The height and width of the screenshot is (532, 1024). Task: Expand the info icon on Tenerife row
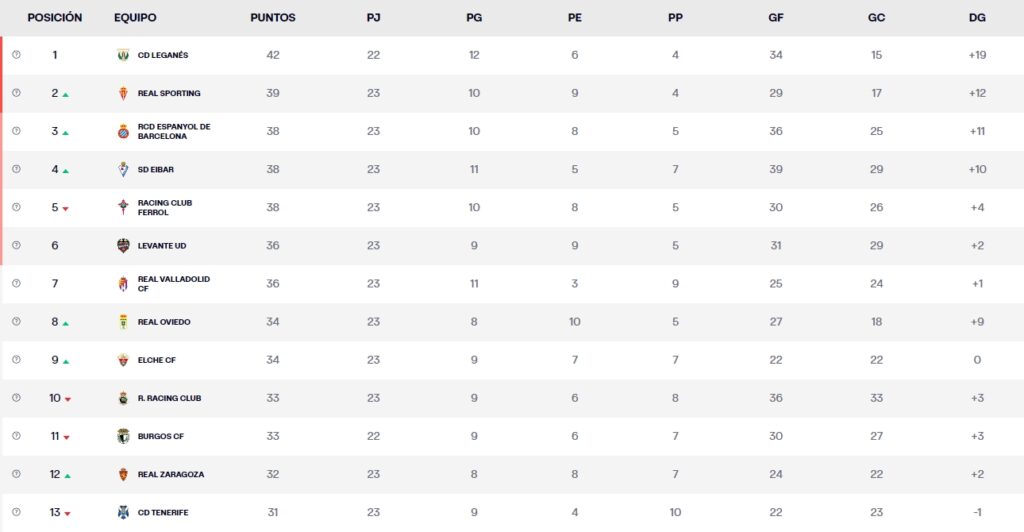tap(16, 512)
